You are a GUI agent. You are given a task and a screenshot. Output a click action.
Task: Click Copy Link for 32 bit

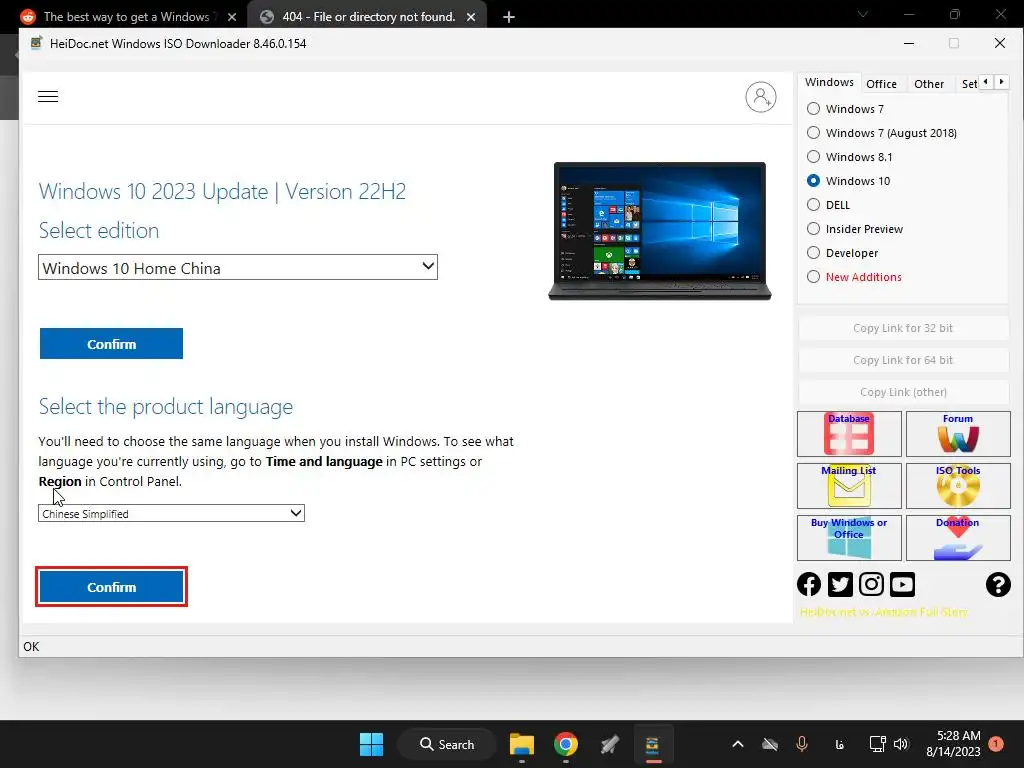[x=903, y=328]
